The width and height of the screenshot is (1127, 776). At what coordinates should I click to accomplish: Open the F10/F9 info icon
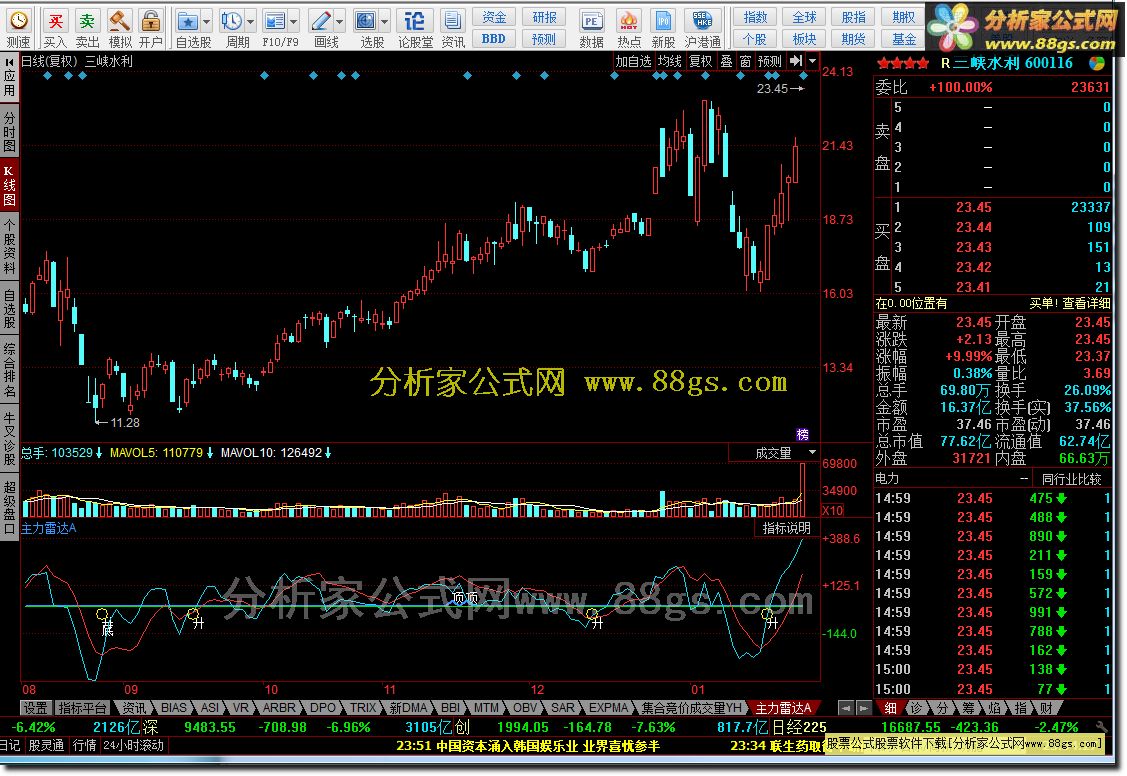pos(275,21)
